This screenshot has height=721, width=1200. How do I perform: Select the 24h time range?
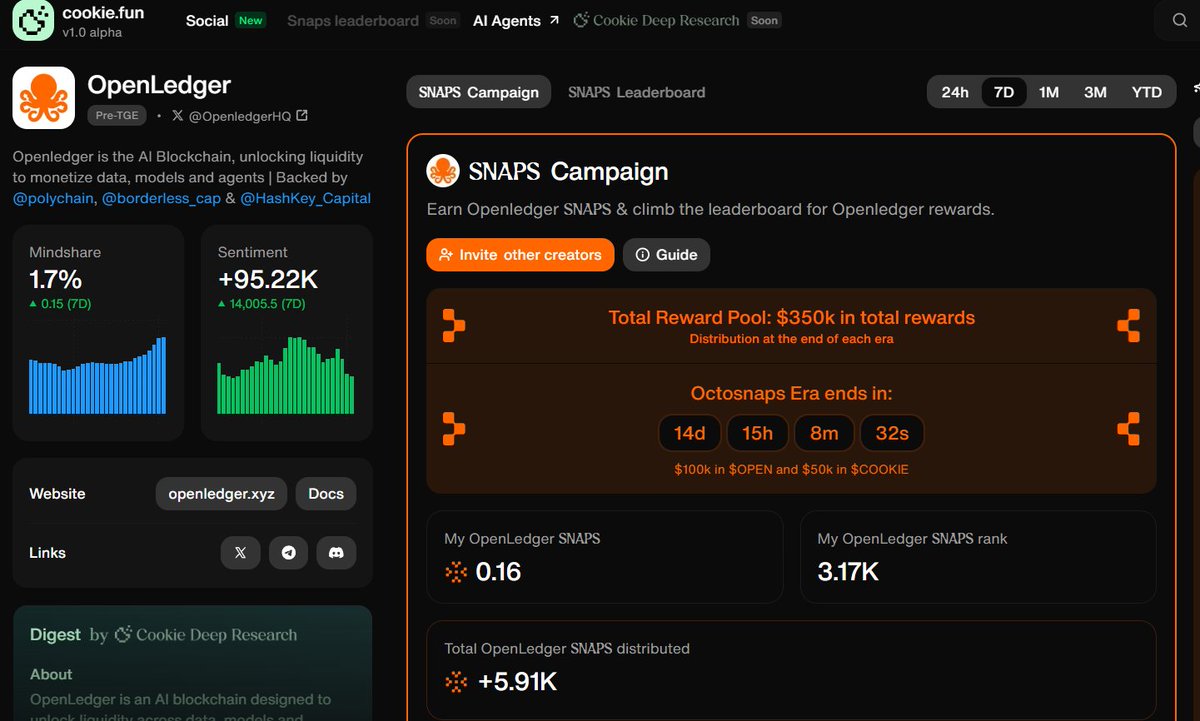[x=955, y=91]
